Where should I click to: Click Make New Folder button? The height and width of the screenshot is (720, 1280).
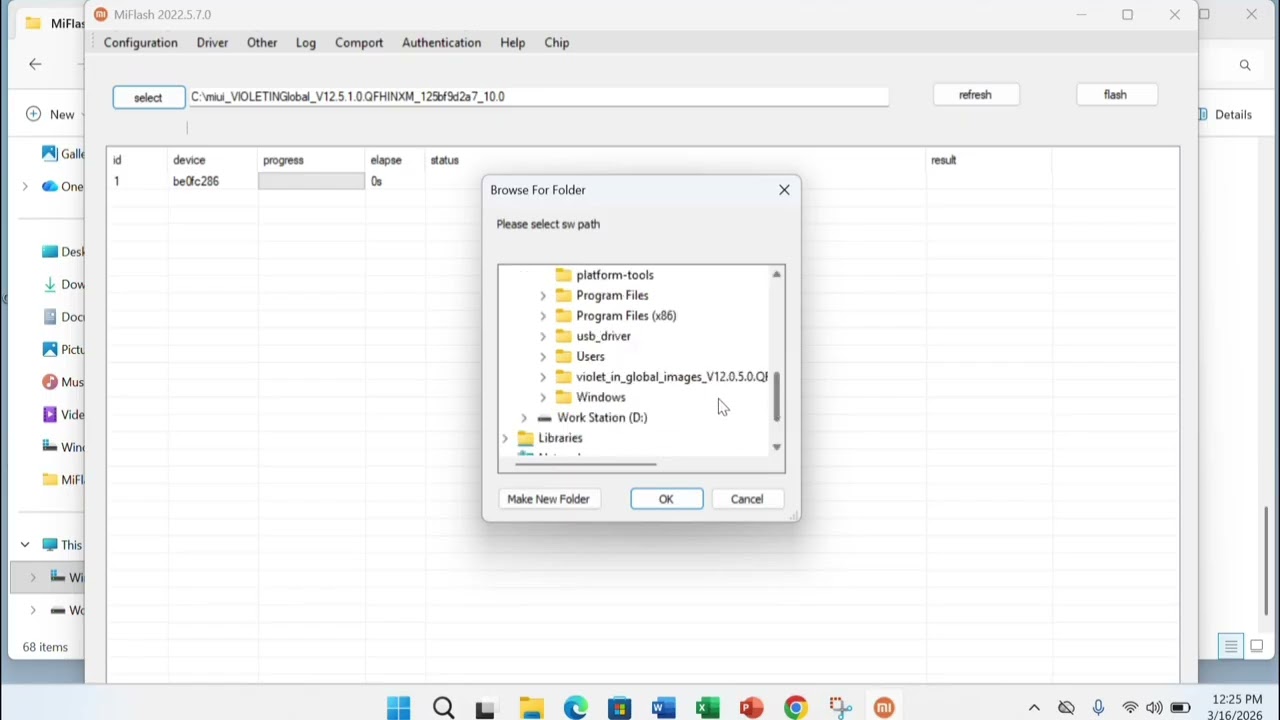pyautogui.click(x=548, y=499)
